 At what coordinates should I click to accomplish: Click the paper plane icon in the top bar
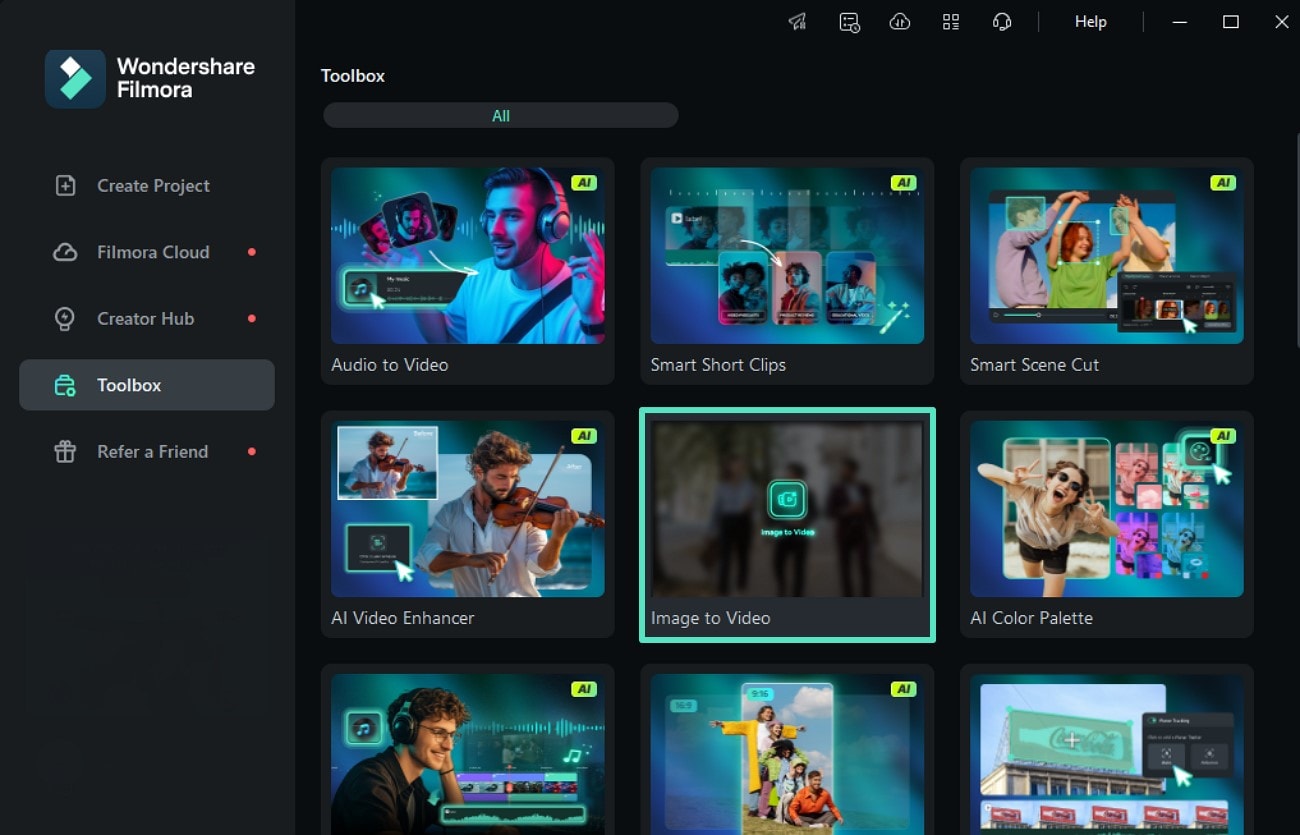(797, 22)
